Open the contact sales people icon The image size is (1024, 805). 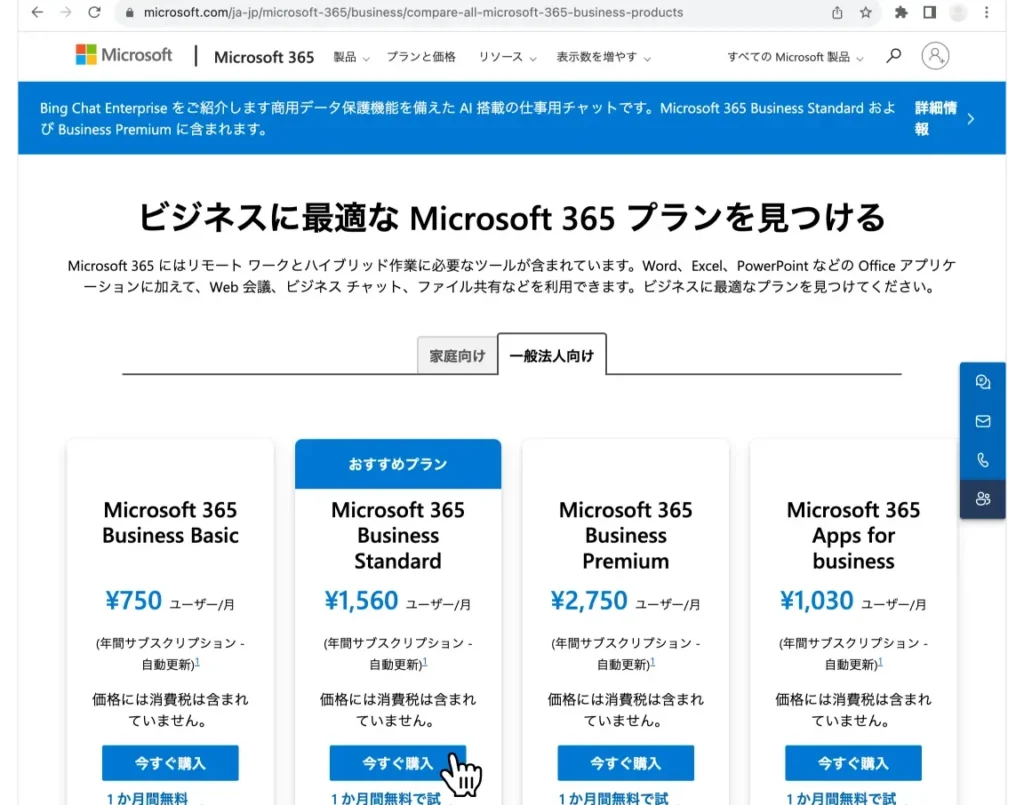pyautogui.click(x=982, y=499)
